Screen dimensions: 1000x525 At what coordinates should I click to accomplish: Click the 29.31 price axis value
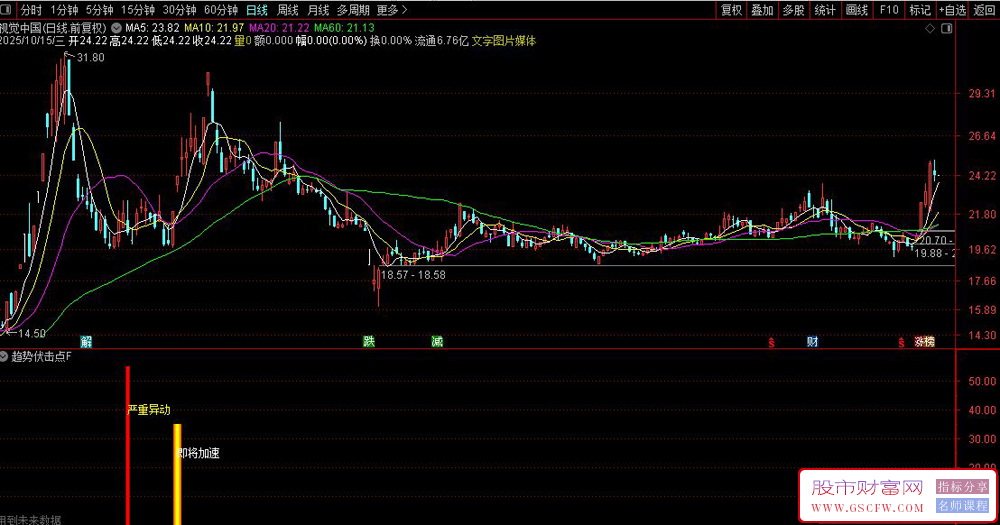coord(982,94)
